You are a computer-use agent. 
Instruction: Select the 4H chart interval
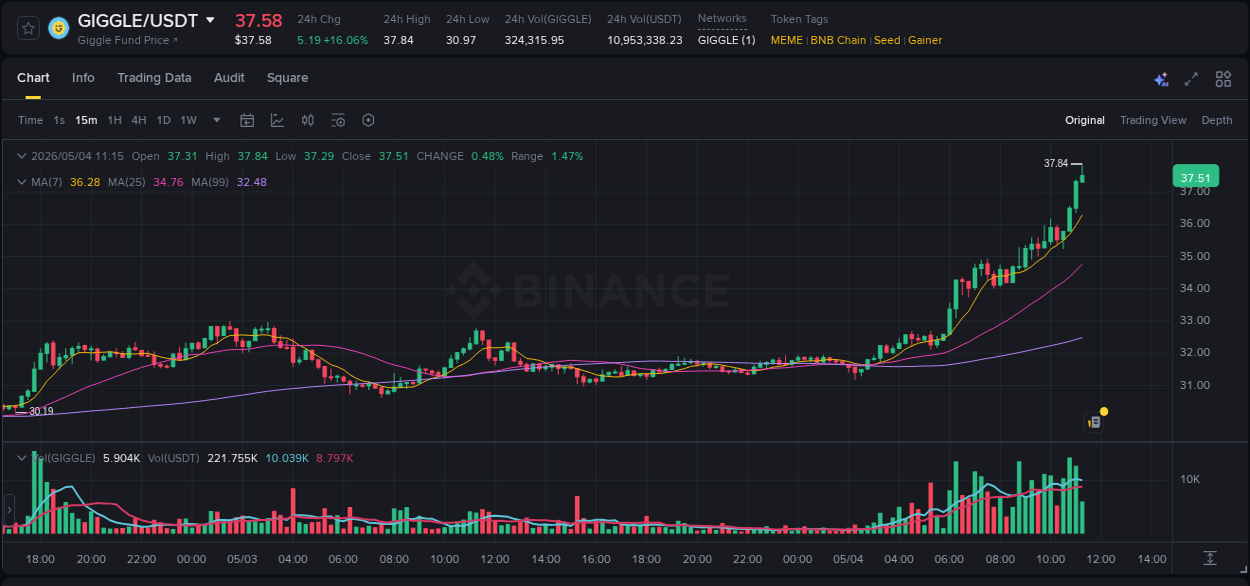point(139,120)
